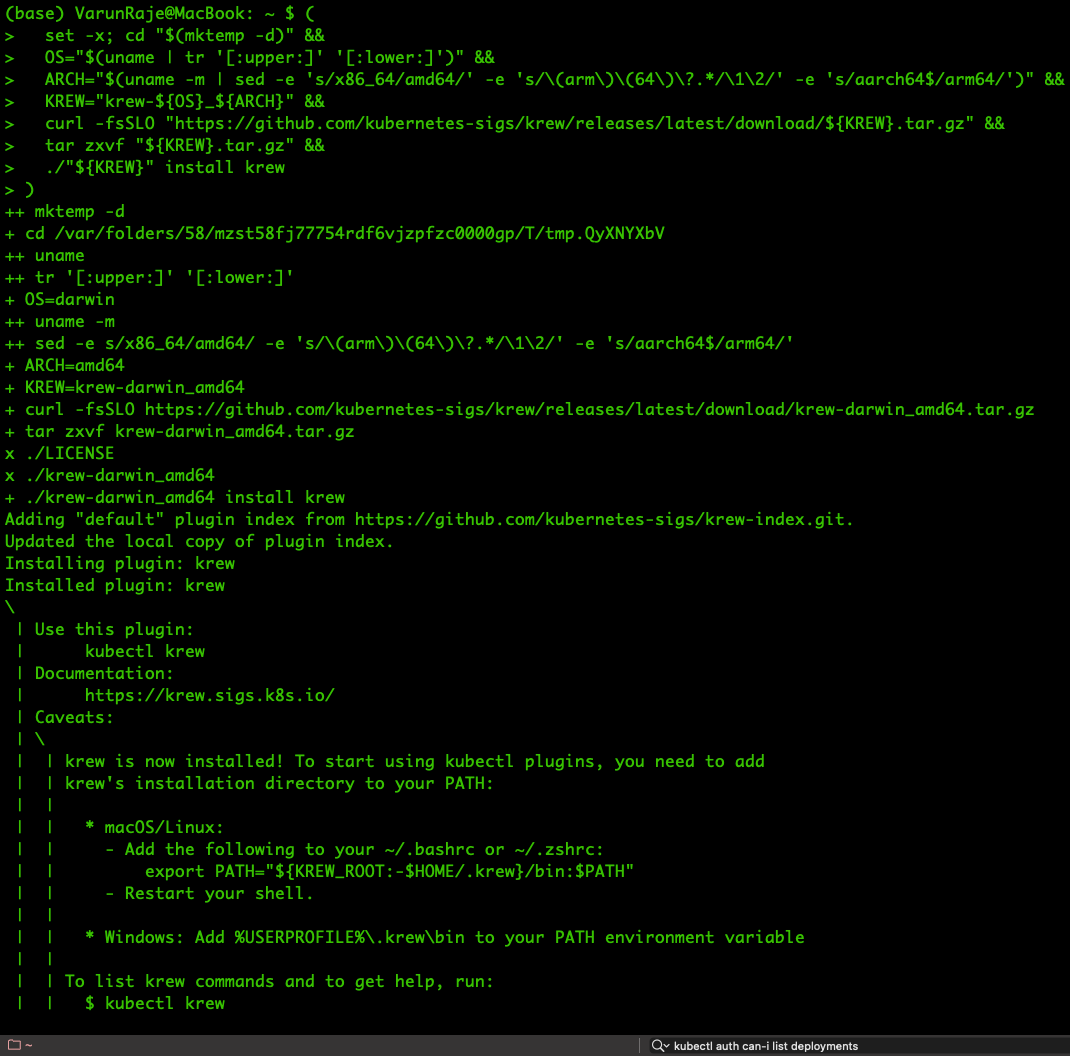Click the './"${KREW}" install krew' input line
The height and width of the screenshot is (1056, 1070).
pyautogui.click(x=164, y=167)
